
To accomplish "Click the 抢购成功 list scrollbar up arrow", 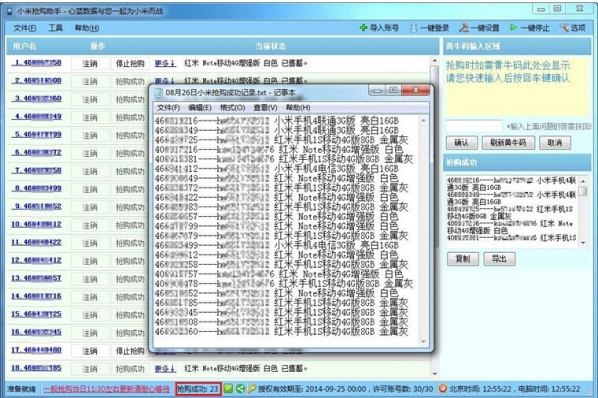I will 583,180.
